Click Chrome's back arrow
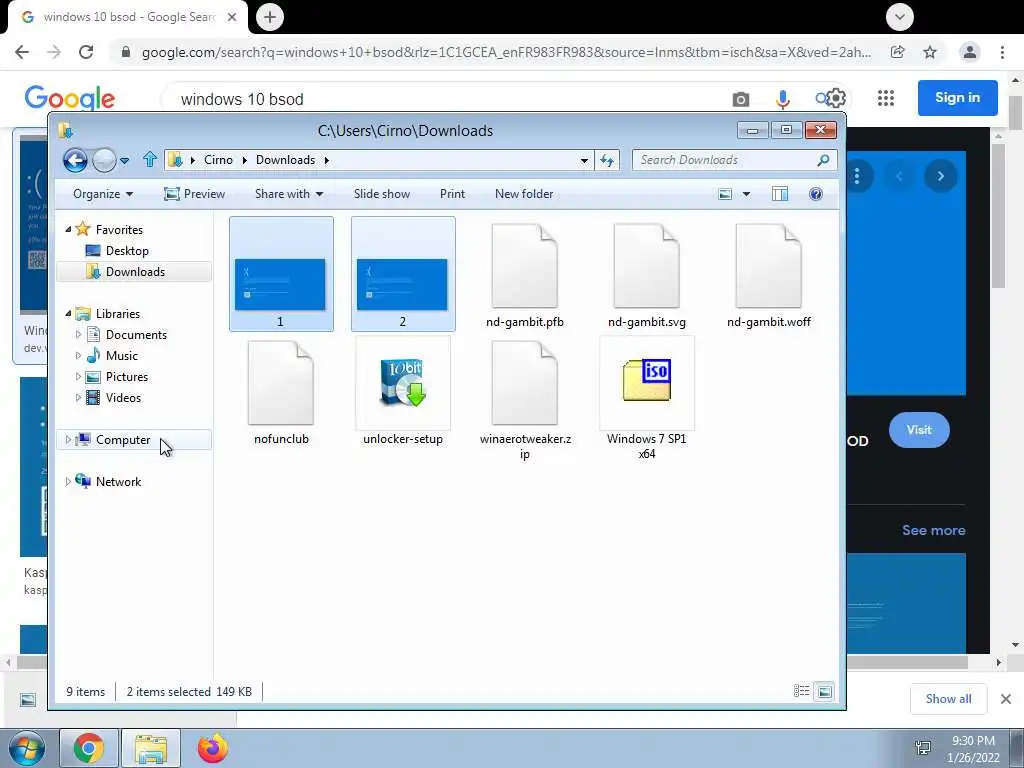The image size is (1024, 768). click(x=22, y=52)
